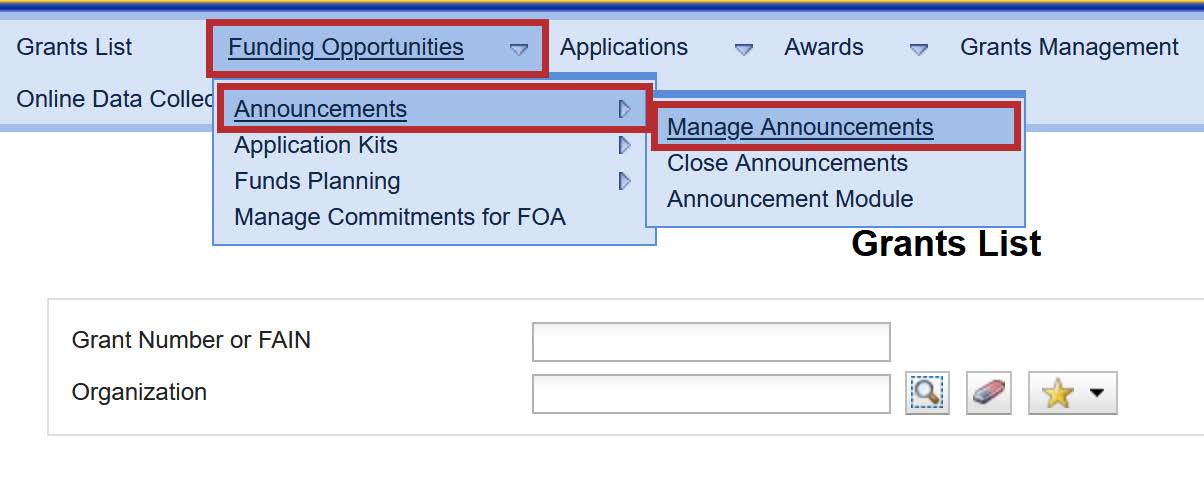Select Manage Commitments for FOA
The height and width of the screenshot is (503, 1204).
click(x=400, y=217)
